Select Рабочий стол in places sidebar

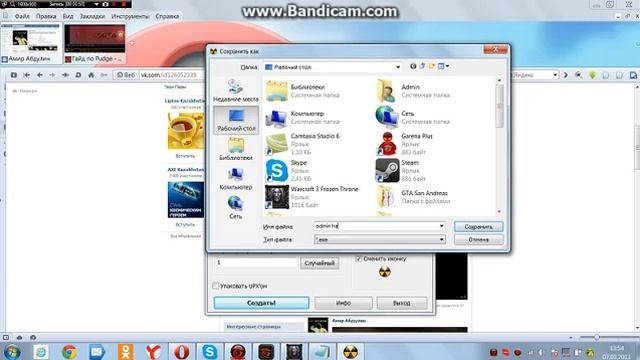pyautogui.click(x=236, y=120)
